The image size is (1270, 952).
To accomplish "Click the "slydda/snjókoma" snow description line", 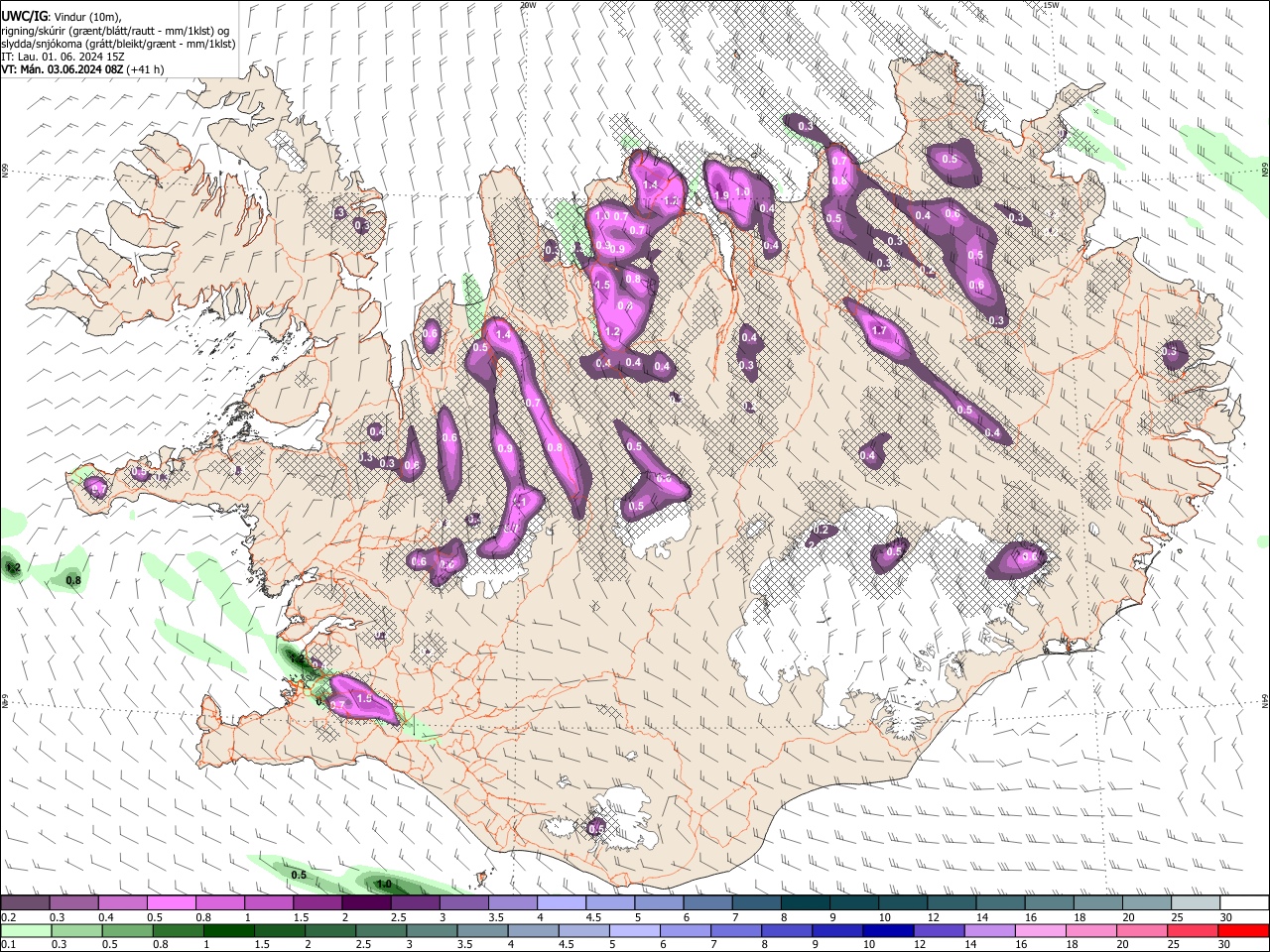I will click(x=118, y=44).
